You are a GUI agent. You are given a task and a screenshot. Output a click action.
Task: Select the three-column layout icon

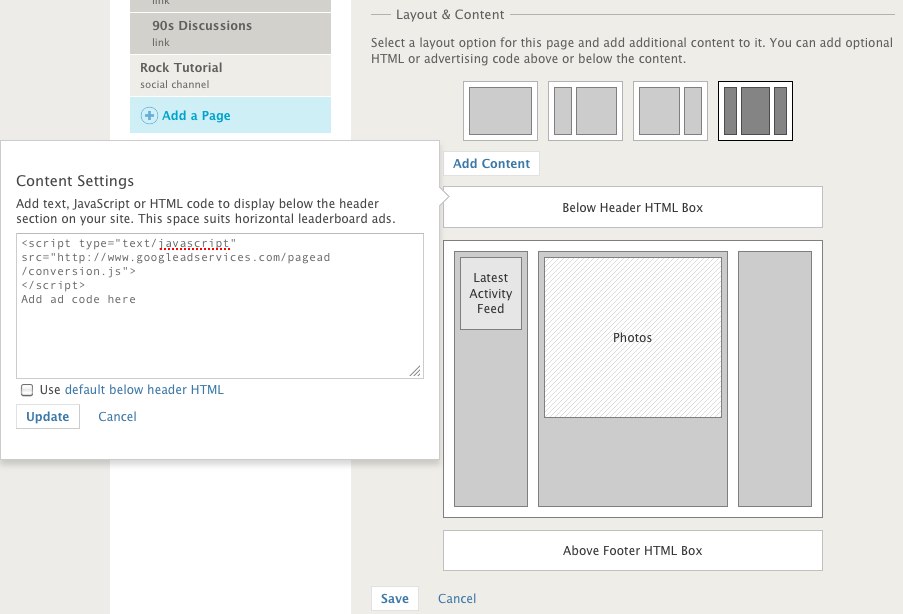[755, 111]
